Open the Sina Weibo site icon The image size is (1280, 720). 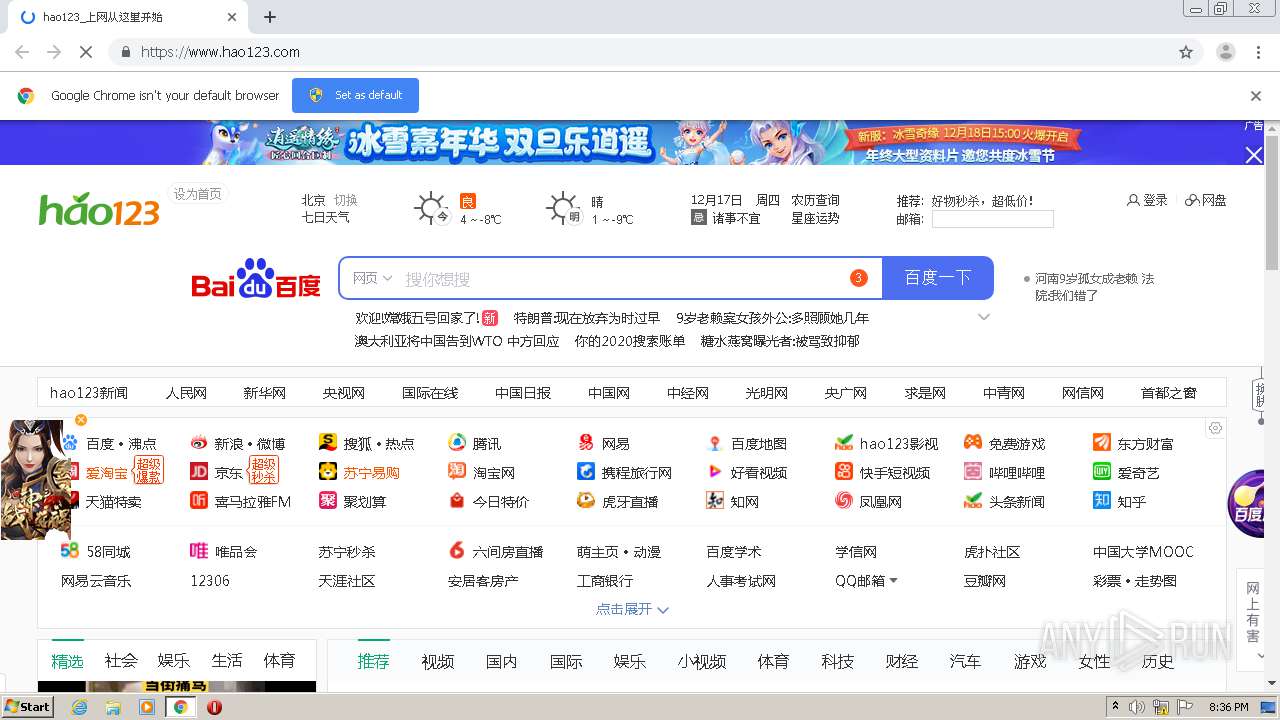pyautogui.click(x=199, y=443)
